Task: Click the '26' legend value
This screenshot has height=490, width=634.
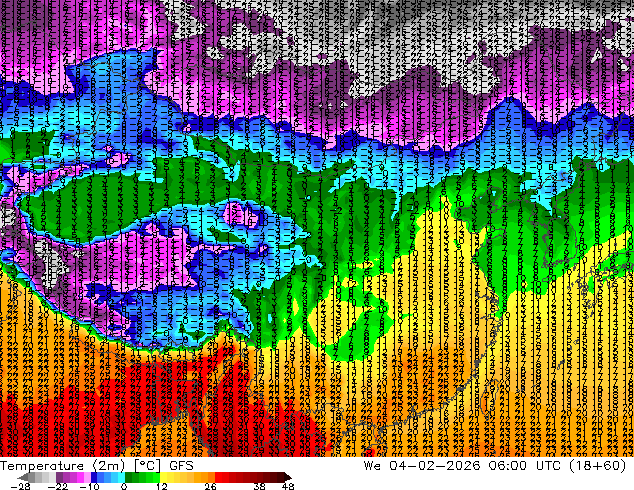Action: point(210,486)
